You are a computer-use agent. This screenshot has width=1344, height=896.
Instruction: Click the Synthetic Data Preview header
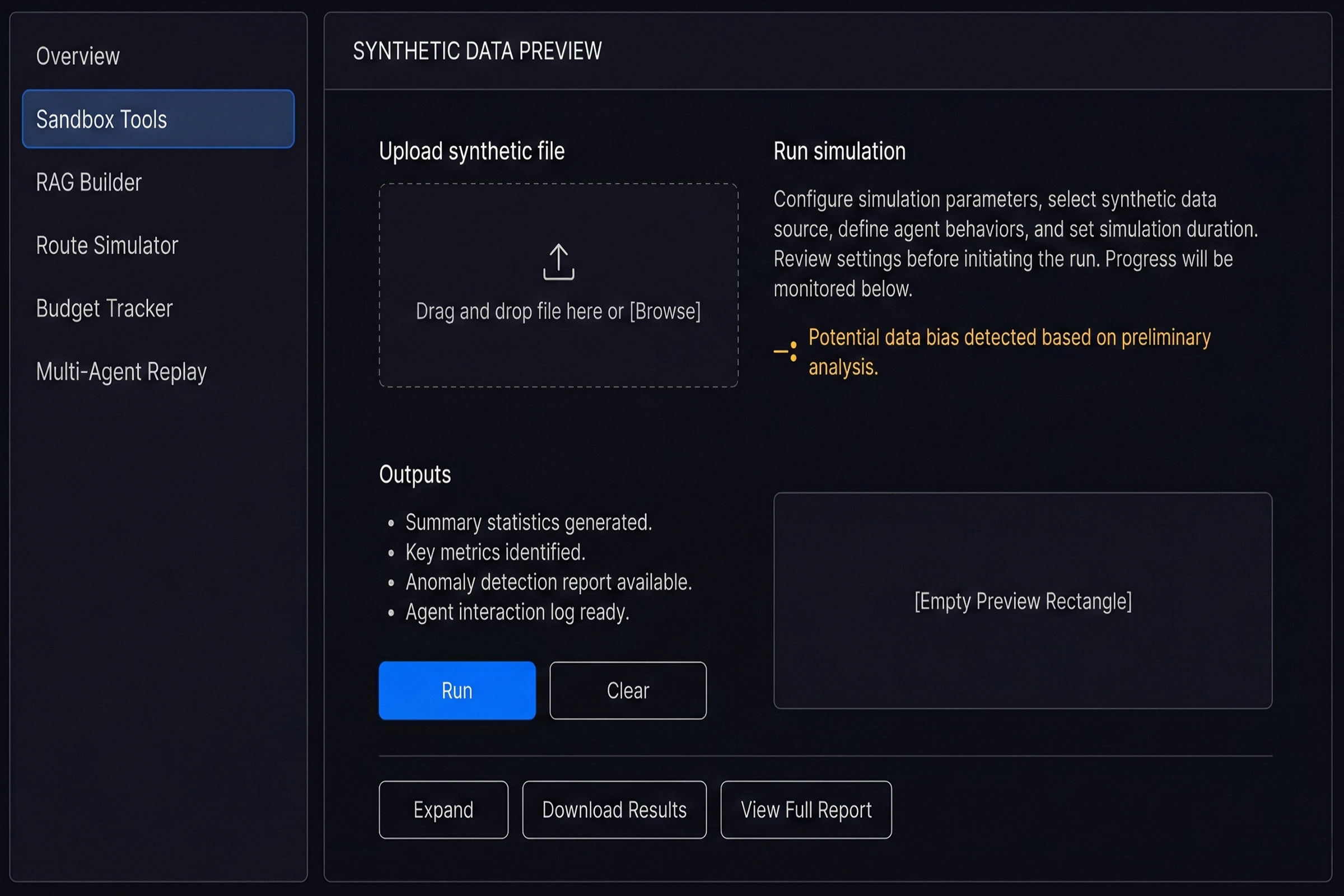tap(477, 51)
